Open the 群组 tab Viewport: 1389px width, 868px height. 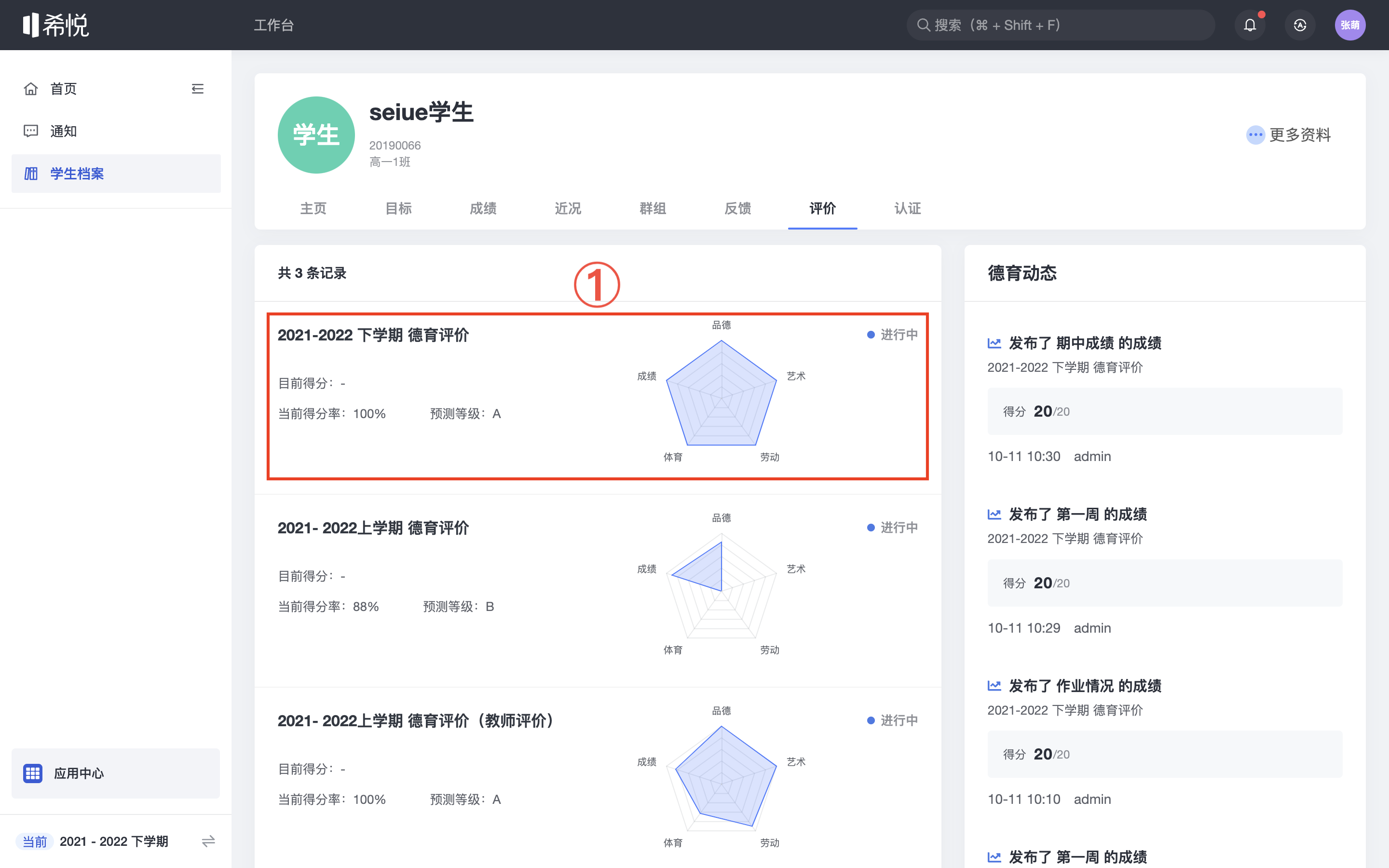click(653, 208)
